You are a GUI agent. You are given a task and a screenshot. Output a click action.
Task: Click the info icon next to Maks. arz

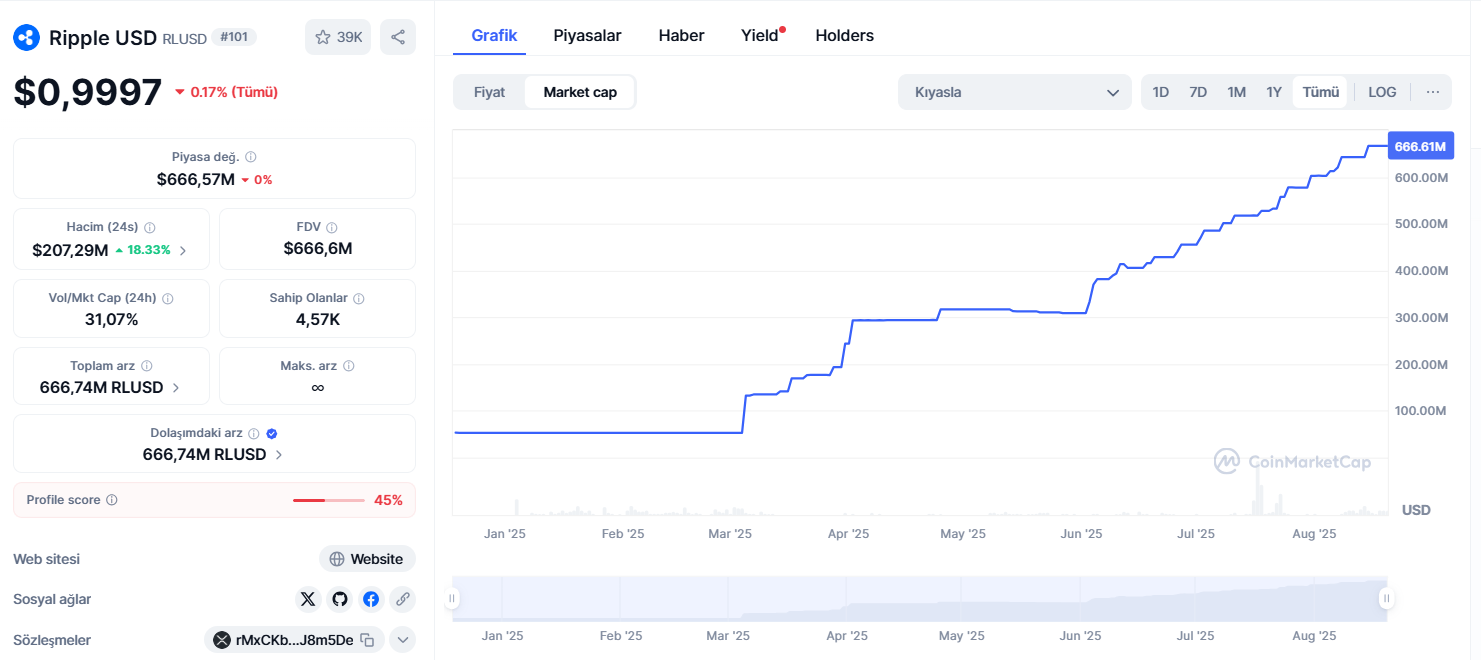coord(349,367)
